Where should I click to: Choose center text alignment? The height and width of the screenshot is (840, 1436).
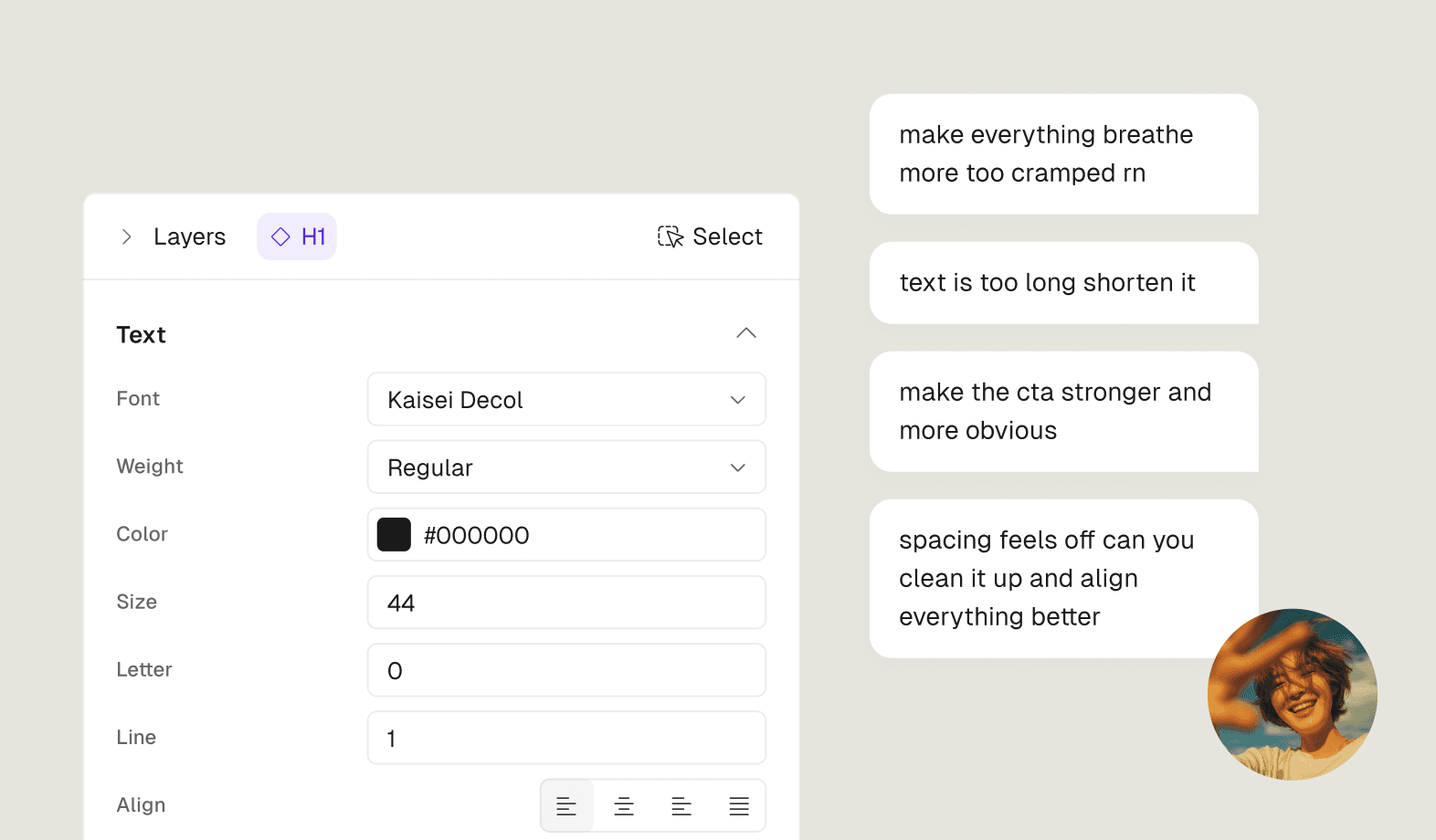point(624,806)
